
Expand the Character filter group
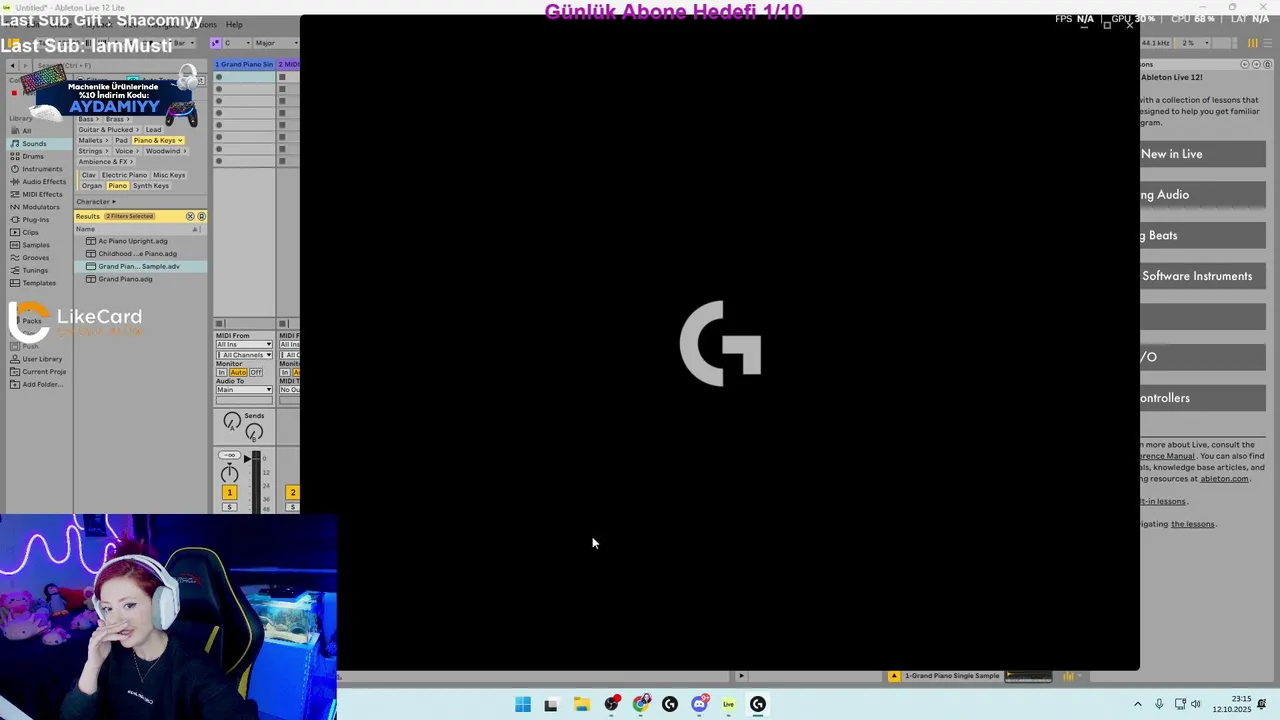click(96, 202)
